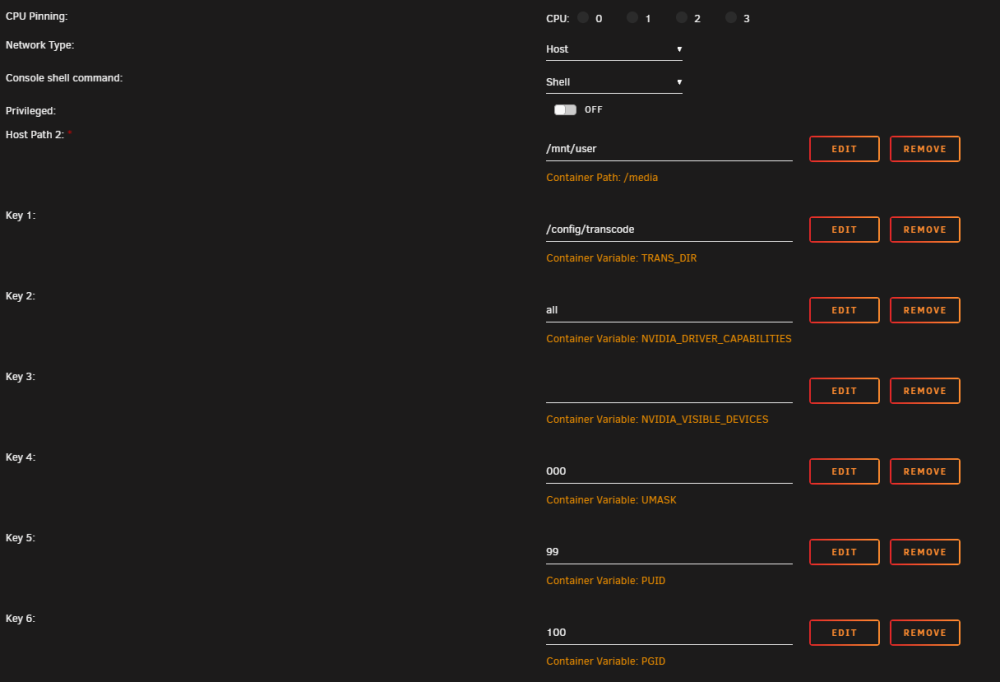
Task: Click the 'Host Path 2:' label
Action: point(34,135)
